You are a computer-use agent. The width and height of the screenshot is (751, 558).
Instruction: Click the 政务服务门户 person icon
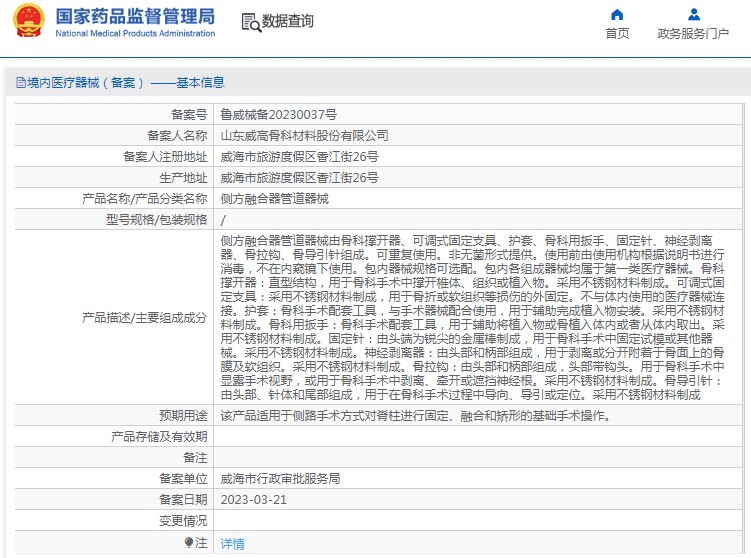point(694,15)
